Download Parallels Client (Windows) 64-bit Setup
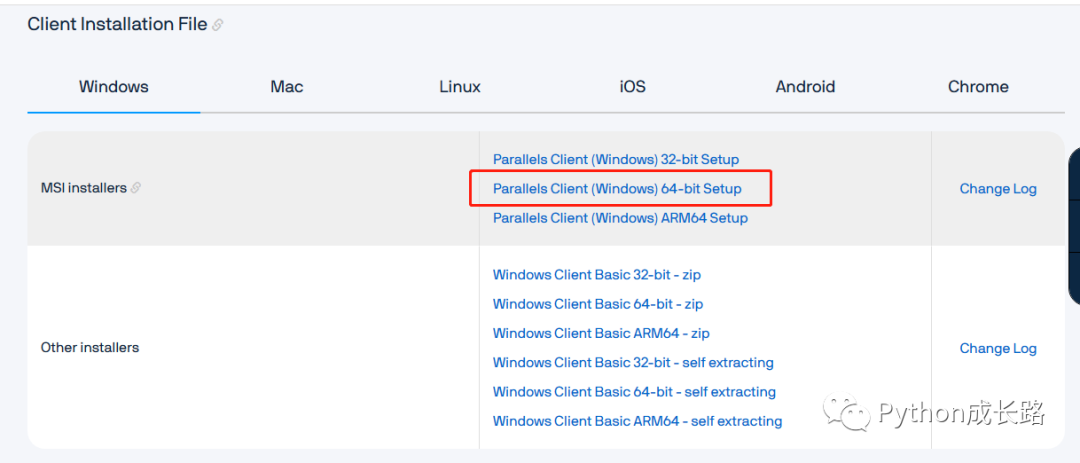Screen dimensions: 1080x463 617,188
